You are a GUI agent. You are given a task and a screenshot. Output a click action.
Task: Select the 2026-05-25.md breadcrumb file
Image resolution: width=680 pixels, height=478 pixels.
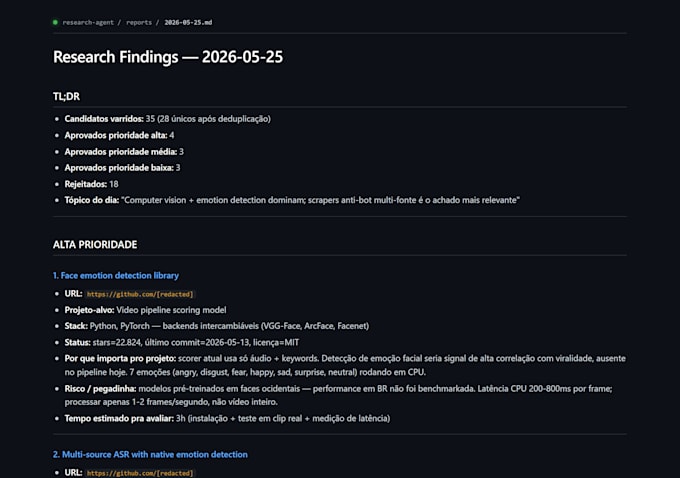click(x=188, y=23)
